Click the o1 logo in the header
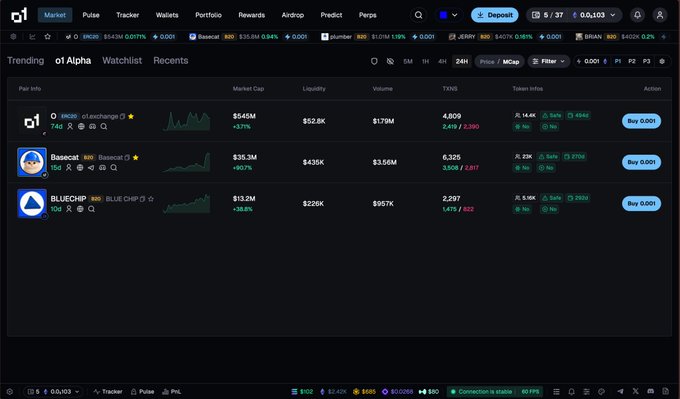680x399 pixels. (19, 15)
